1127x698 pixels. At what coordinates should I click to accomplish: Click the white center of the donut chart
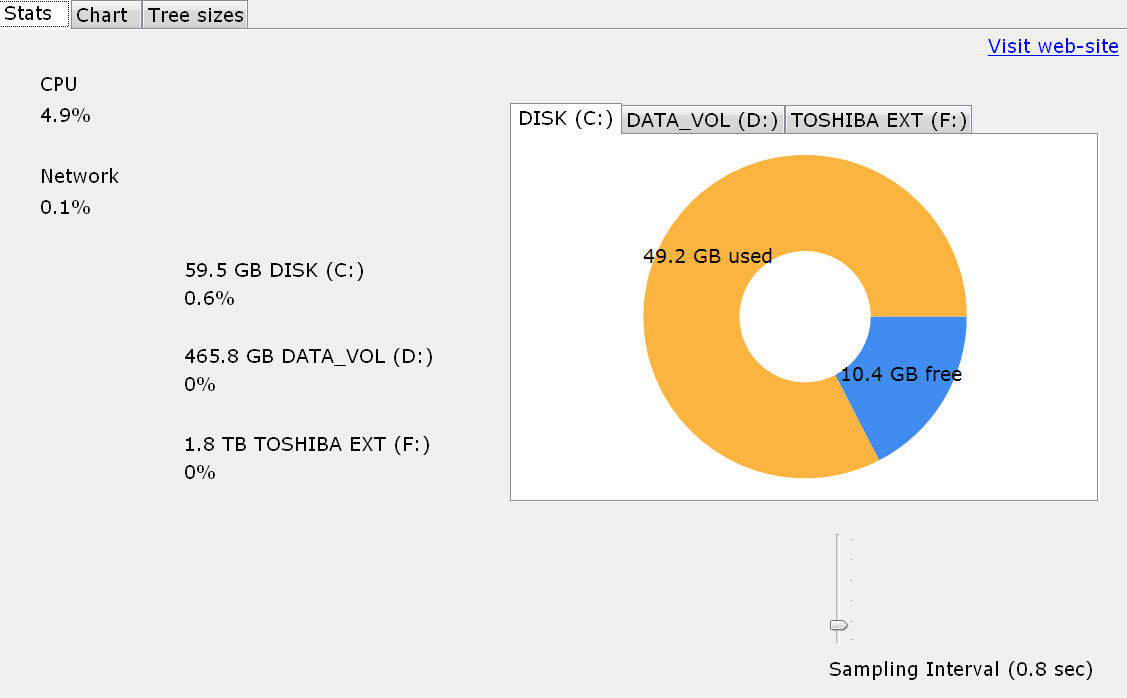point(805,316)
